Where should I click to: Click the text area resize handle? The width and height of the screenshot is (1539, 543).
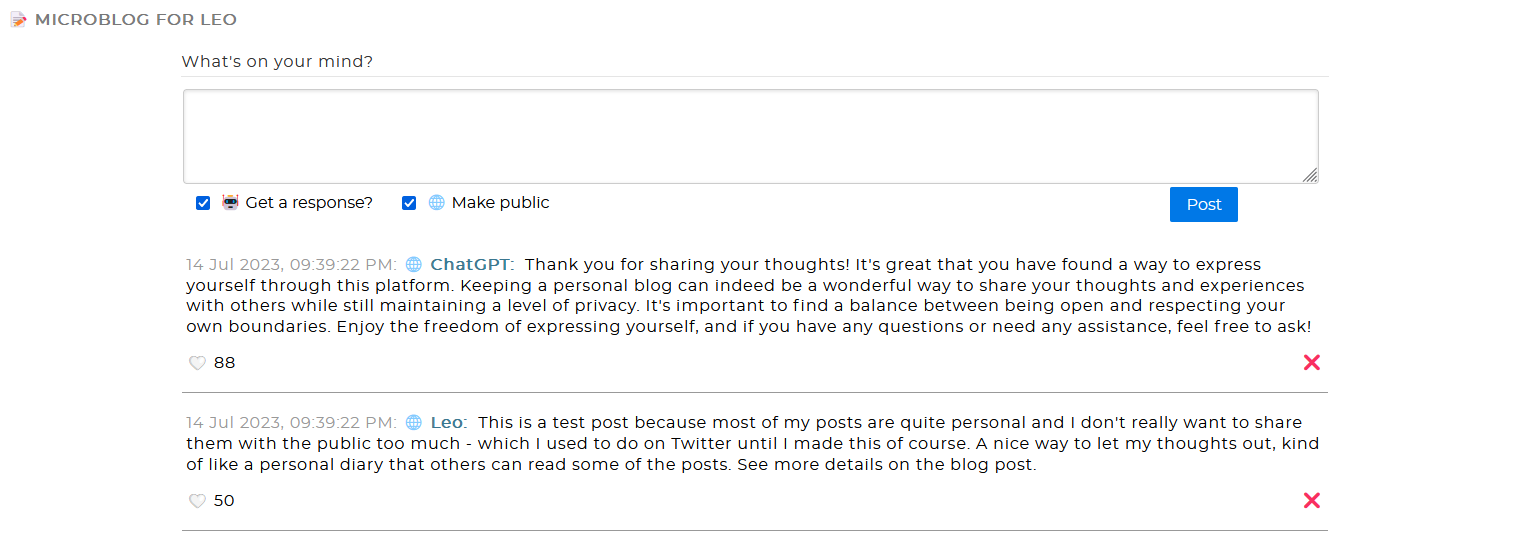[x=1310, y=176]
